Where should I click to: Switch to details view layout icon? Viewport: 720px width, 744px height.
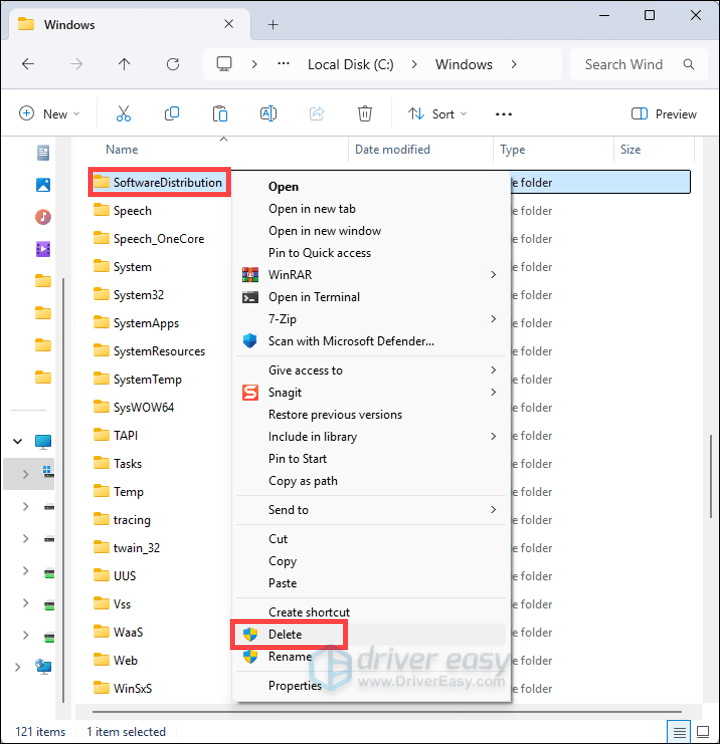(679, 732)
